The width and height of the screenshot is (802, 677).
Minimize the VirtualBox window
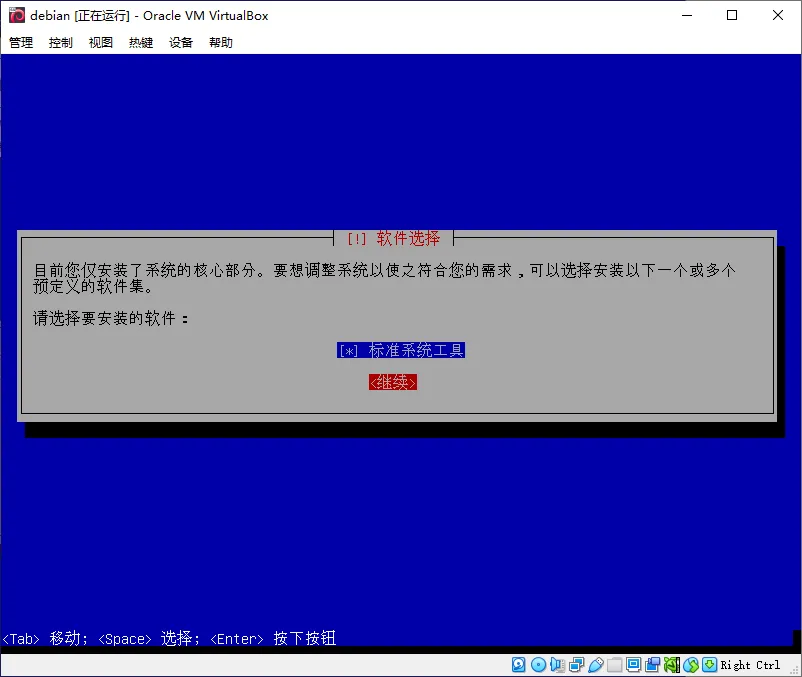(x=687, y=15)
